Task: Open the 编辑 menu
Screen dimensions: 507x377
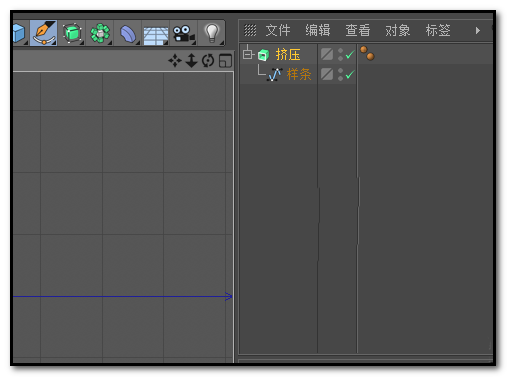Action: [x=318, y=30]
